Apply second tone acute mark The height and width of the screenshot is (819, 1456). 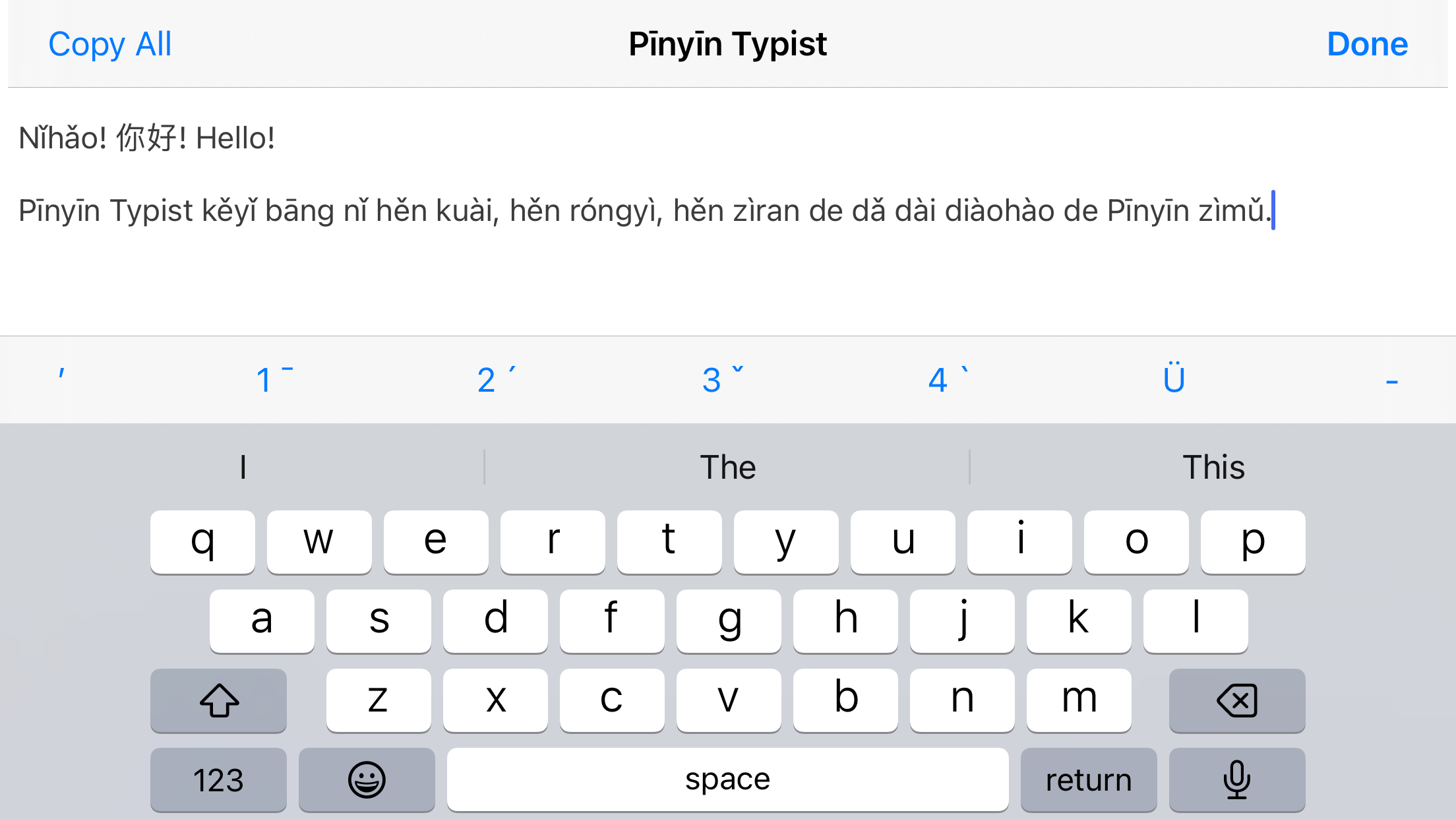(496, 379)
